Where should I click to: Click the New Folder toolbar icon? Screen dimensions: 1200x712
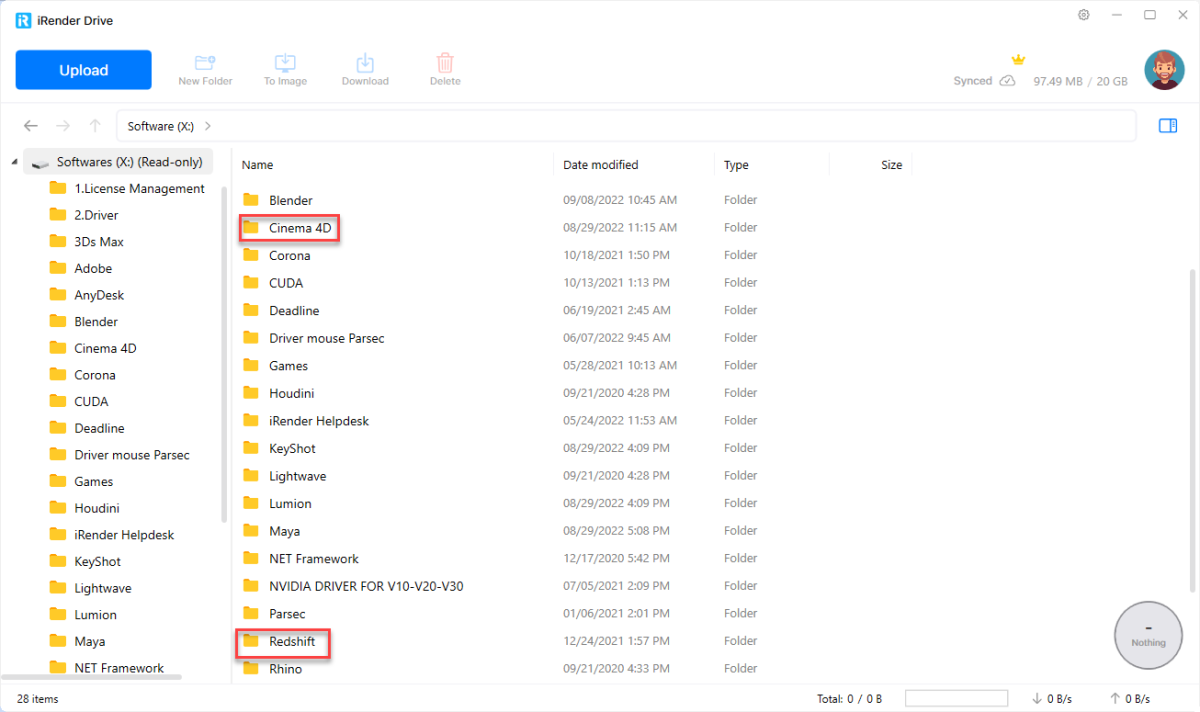pos(205,64)
